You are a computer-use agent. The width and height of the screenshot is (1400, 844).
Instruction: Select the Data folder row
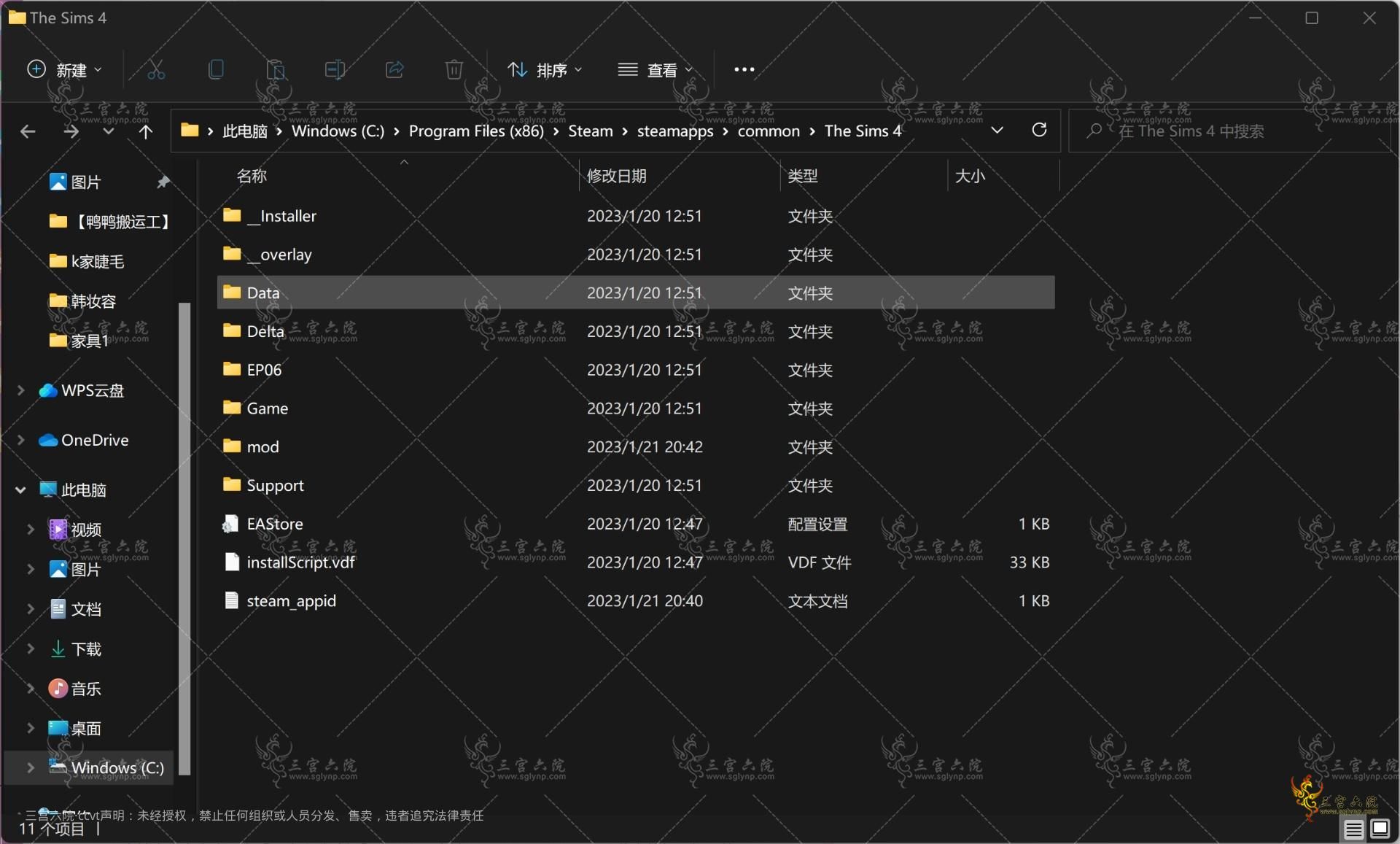pos(636,293)
